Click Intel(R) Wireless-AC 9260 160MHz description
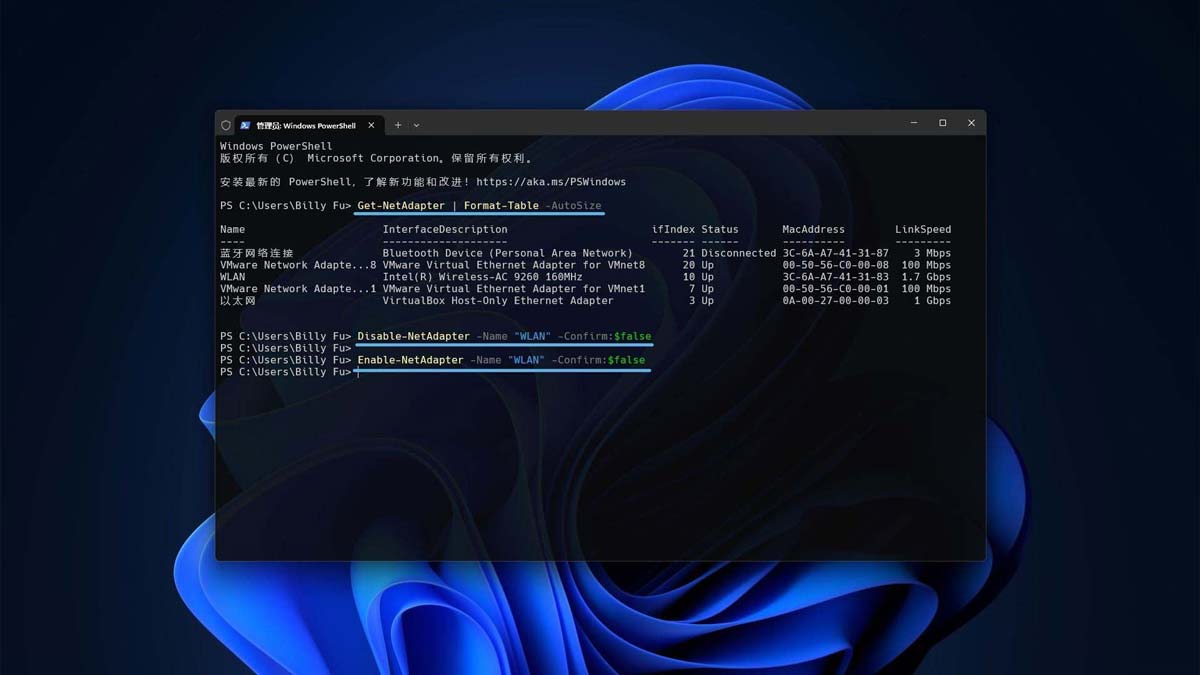1200x675 pixels. [482, 277]
